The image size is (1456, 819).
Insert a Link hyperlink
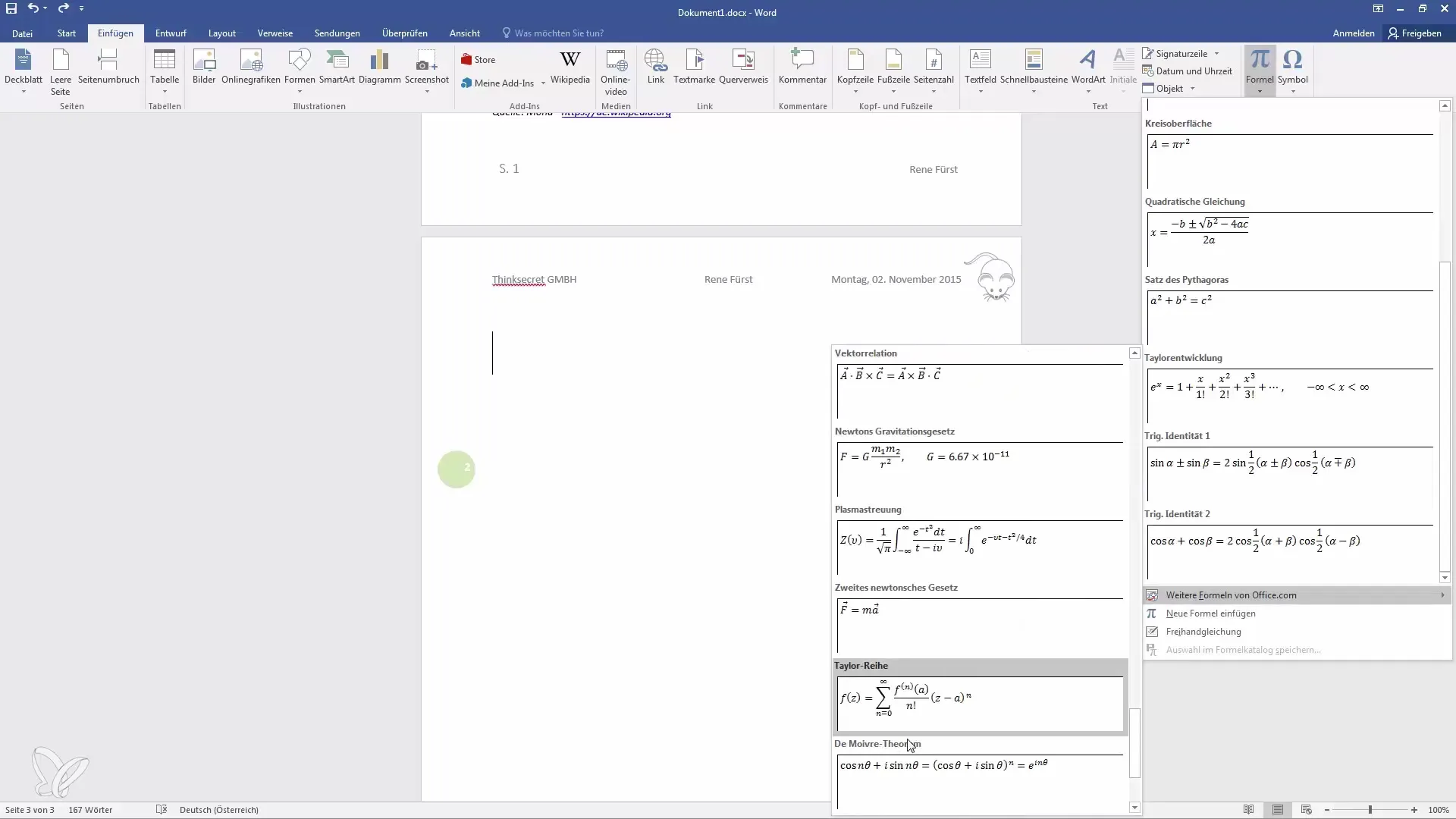coord(655,67)
